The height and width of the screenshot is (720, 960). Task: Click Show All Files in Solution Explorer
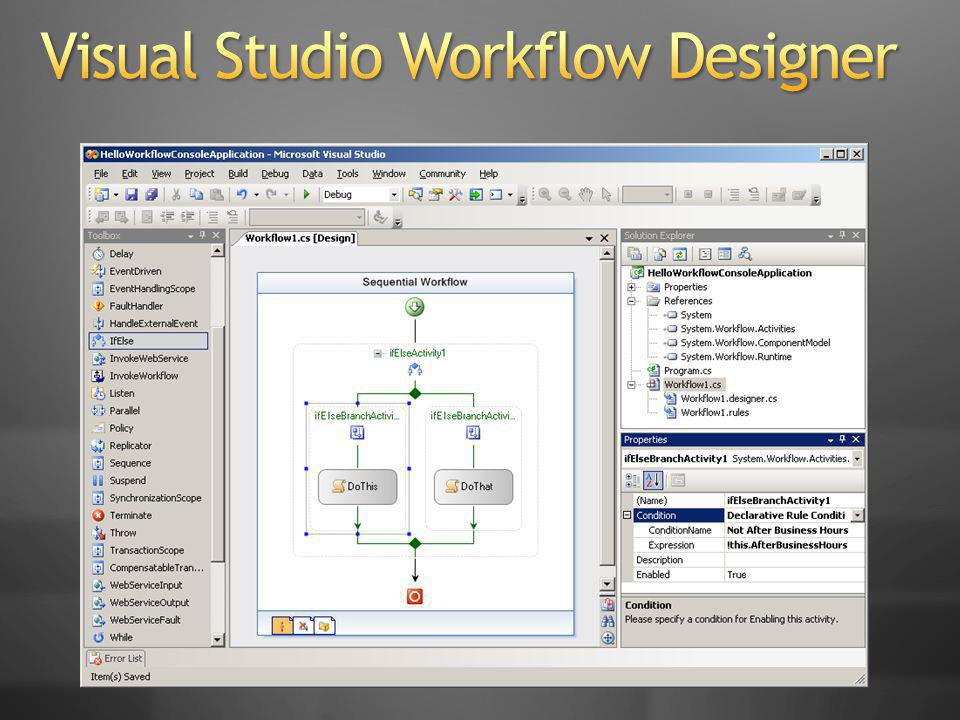tap(659, 253)
